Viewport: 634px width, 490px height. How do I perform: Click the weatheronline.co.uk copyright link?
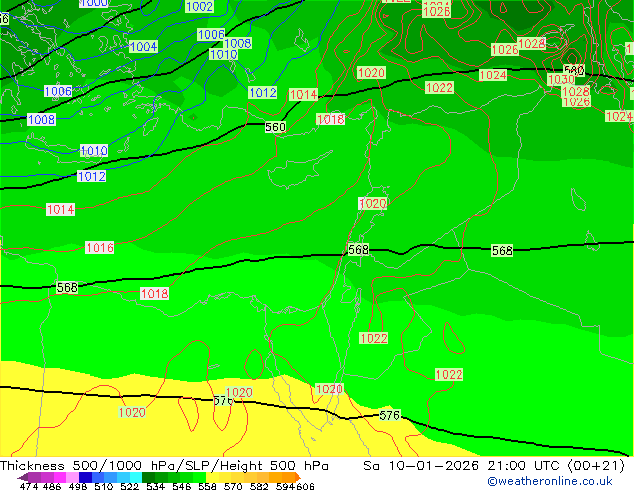point(550,481)
